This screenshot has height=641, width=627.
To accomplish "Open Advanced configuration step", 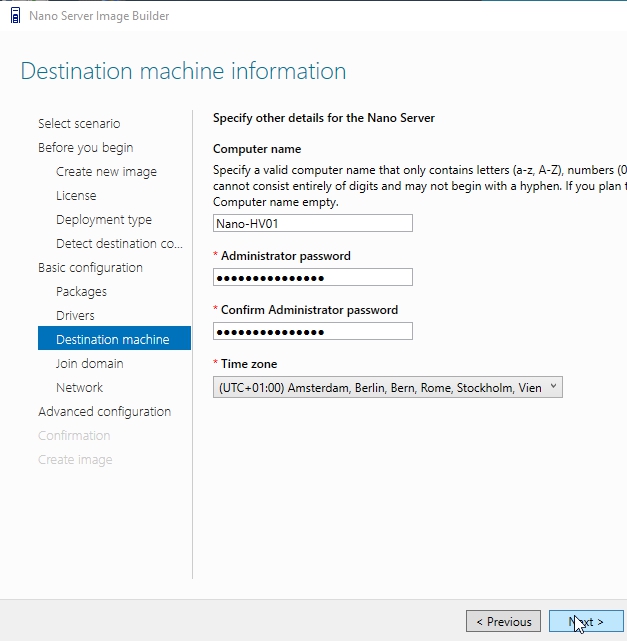I will (x=104, y=412).
